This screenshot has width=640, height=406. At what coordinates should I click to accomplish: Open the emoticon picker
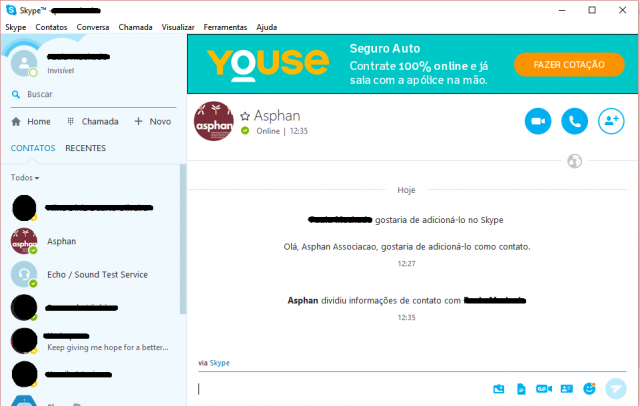coord(589,388)
